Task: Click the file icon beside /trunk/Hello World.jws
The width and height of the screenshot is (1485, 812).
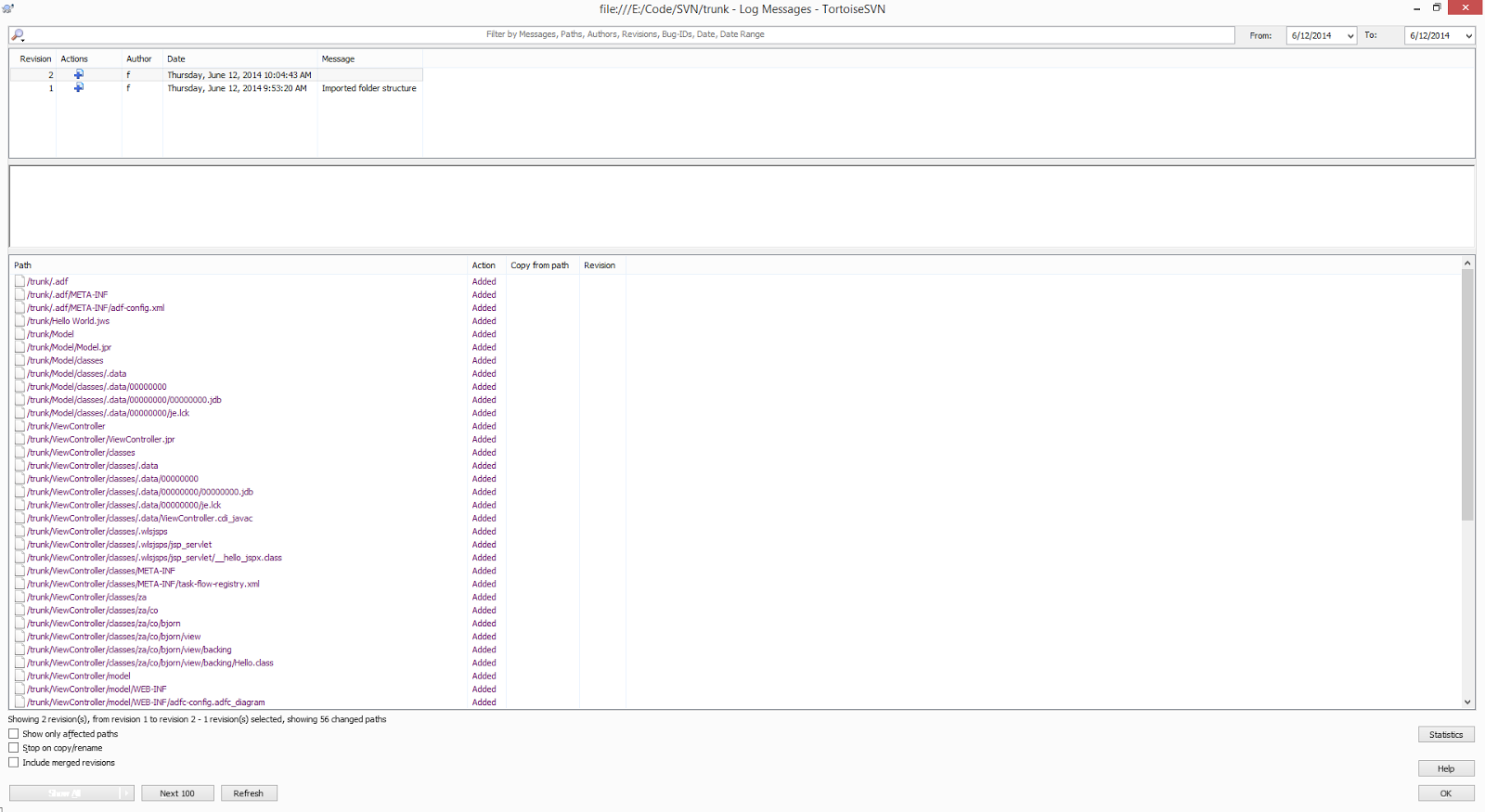Action: click(x=19, y=320)
